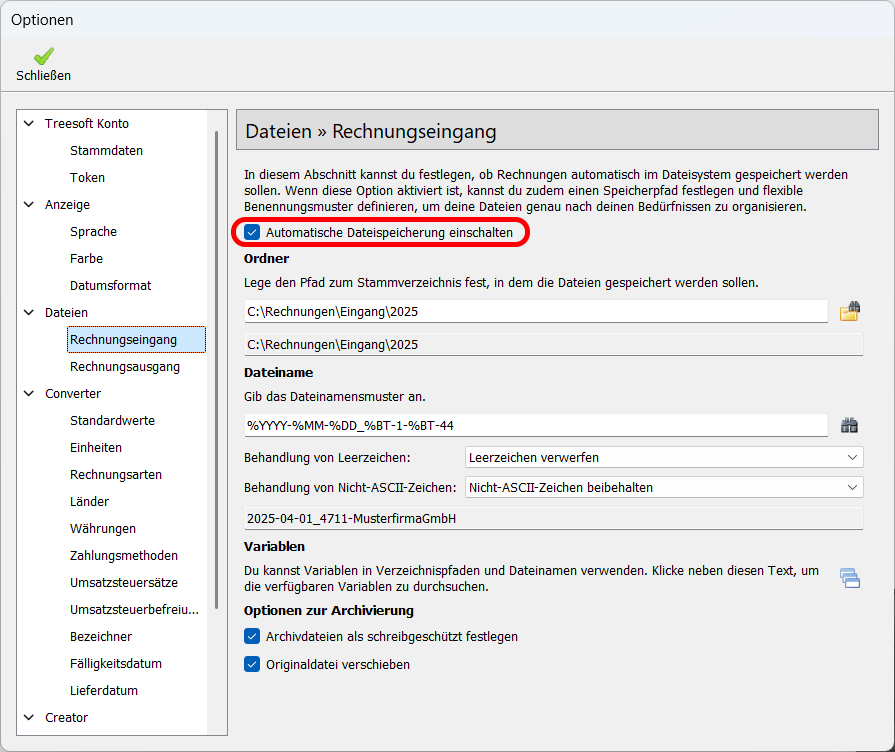Viewport: 895px width, 752px height.
Task: Toggle Archivdateien als schreibgeschützt festlegen
Action: (x=253, y=636)
